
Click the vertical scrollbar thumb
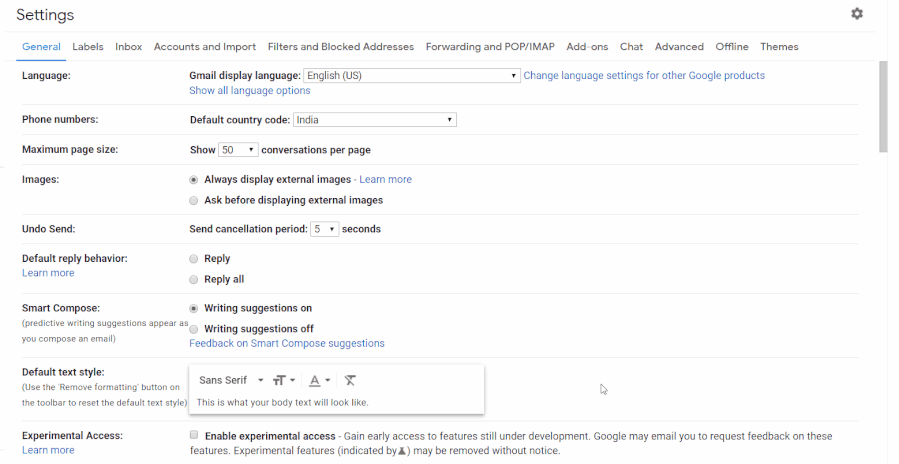(883, 106)
